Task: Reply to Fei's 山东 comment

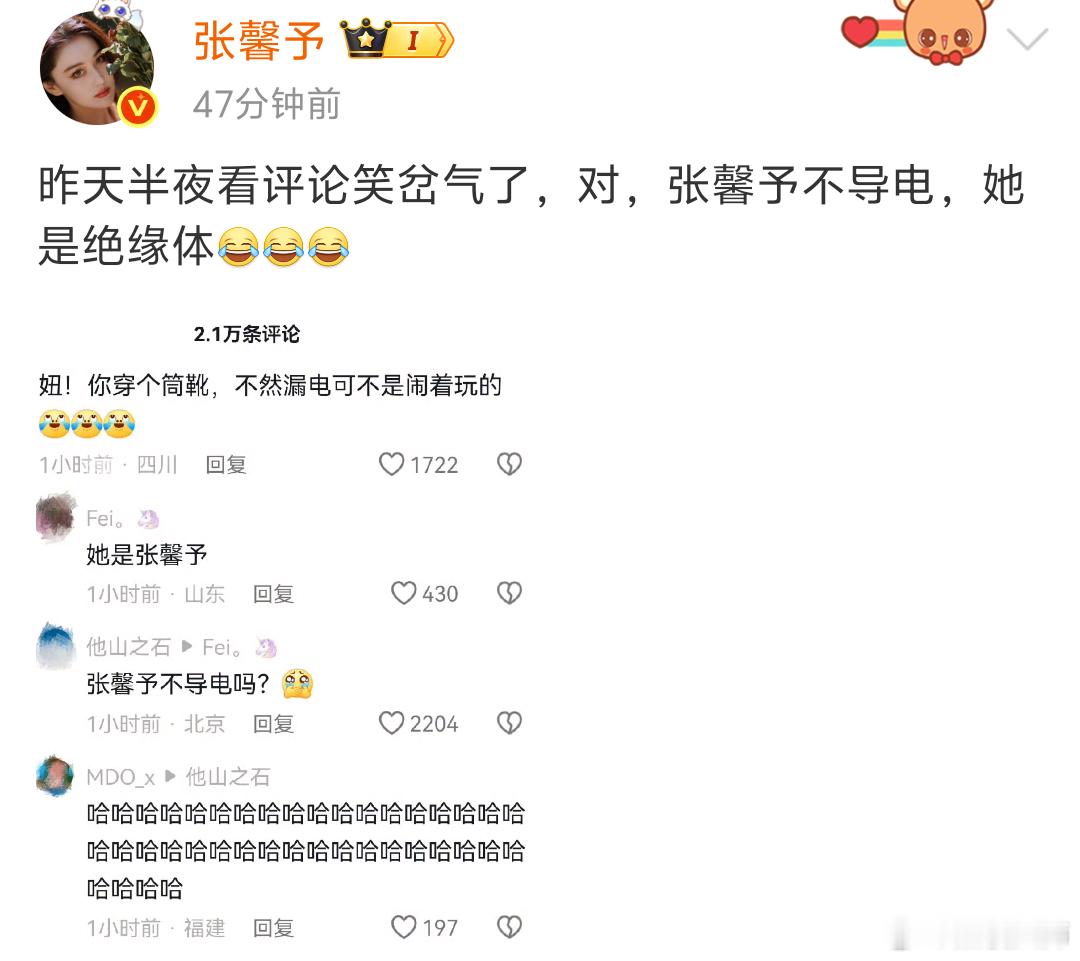Action: [273, 594]
